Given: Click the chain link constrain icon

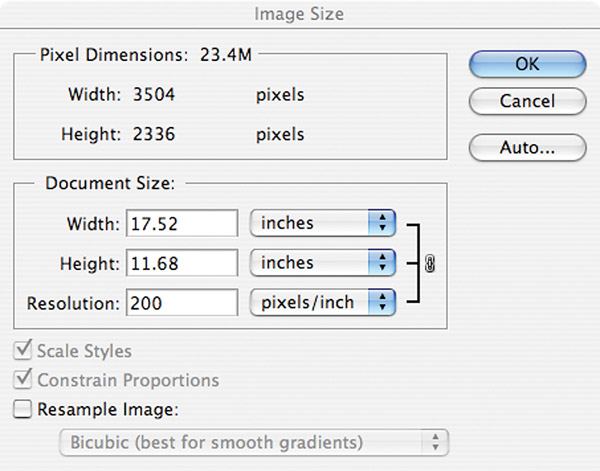Looking at the screenshot, I should click(x=430, y=264).
